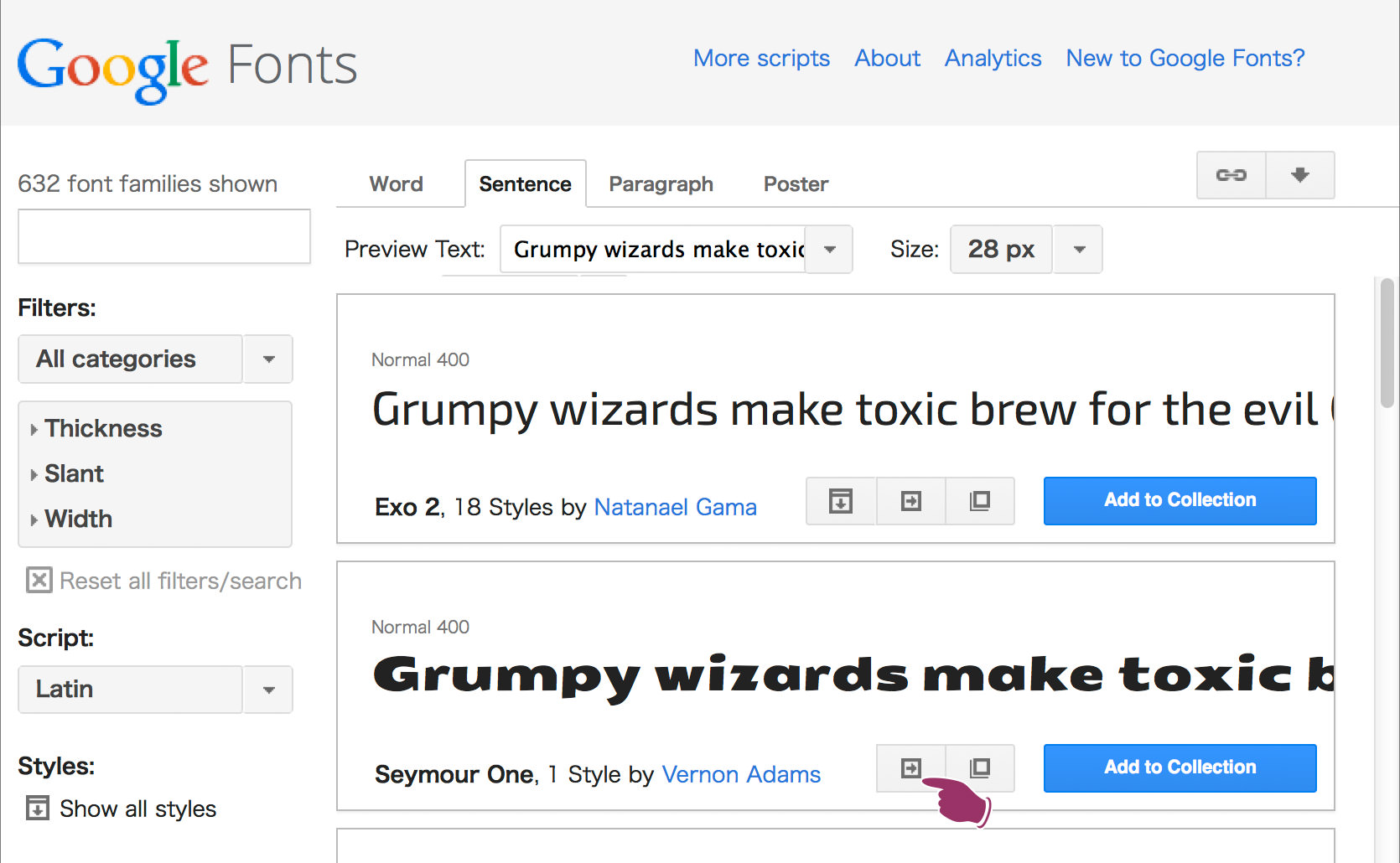
Task: Open the All categories dropdown arrow
Action: point(268,359)
